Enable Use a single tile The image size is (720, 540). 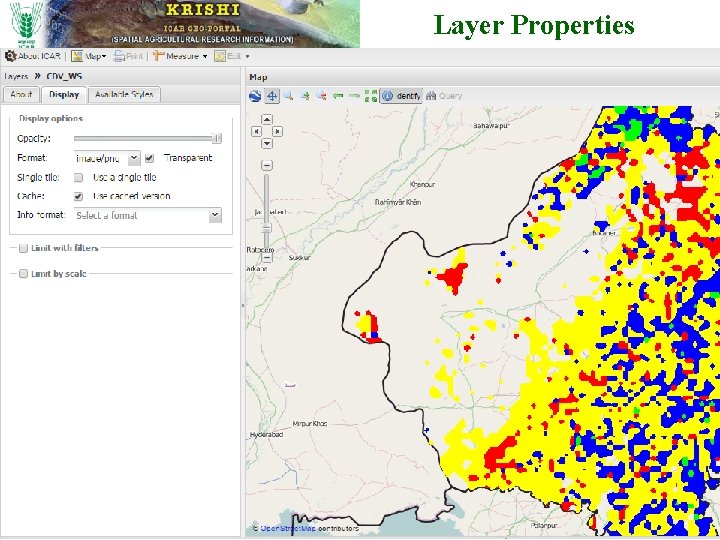click(x=78, y=177)
